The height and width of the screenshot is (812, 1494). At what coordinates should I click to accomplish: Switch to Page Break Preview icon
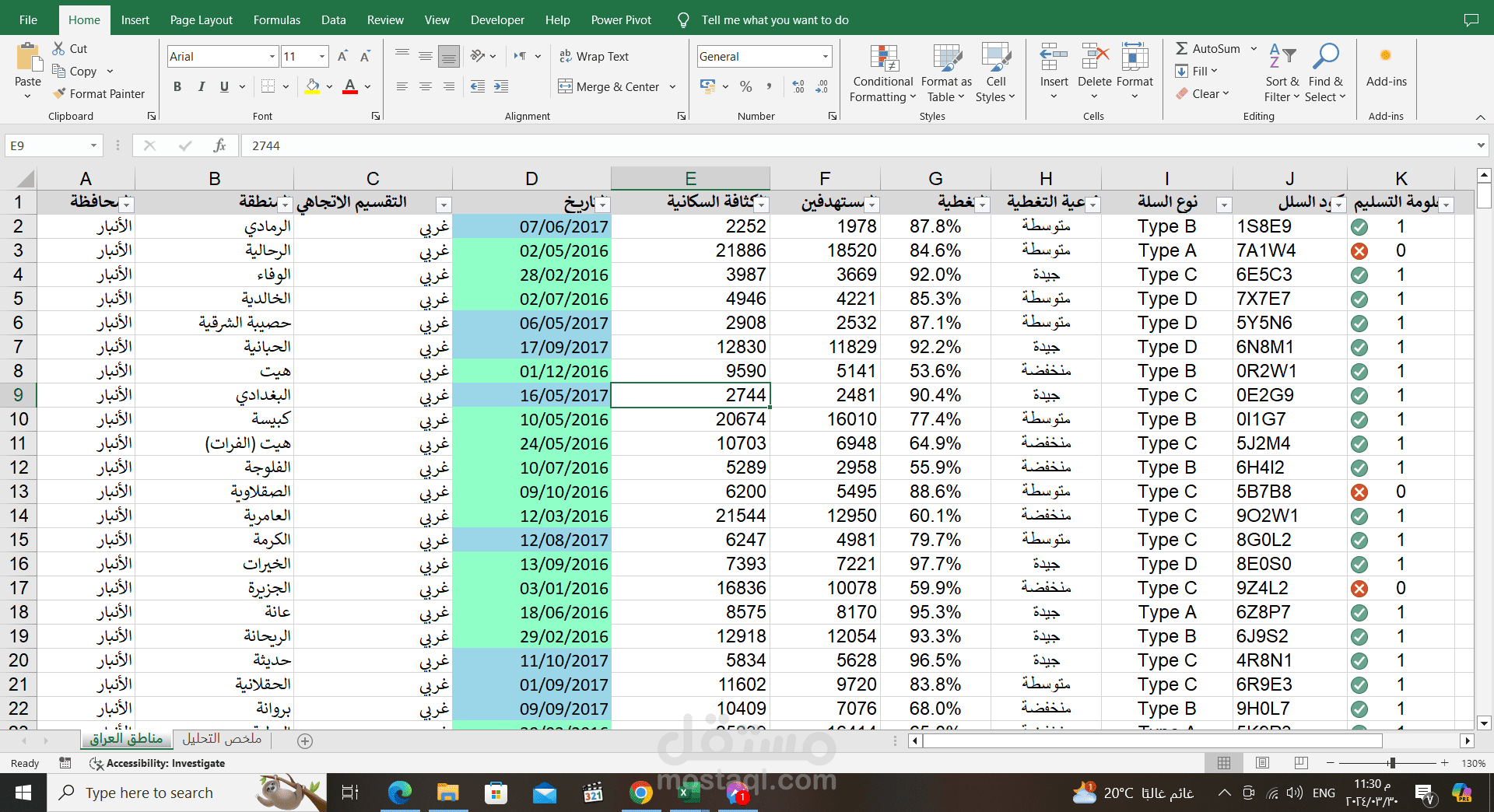point(1301,763)
